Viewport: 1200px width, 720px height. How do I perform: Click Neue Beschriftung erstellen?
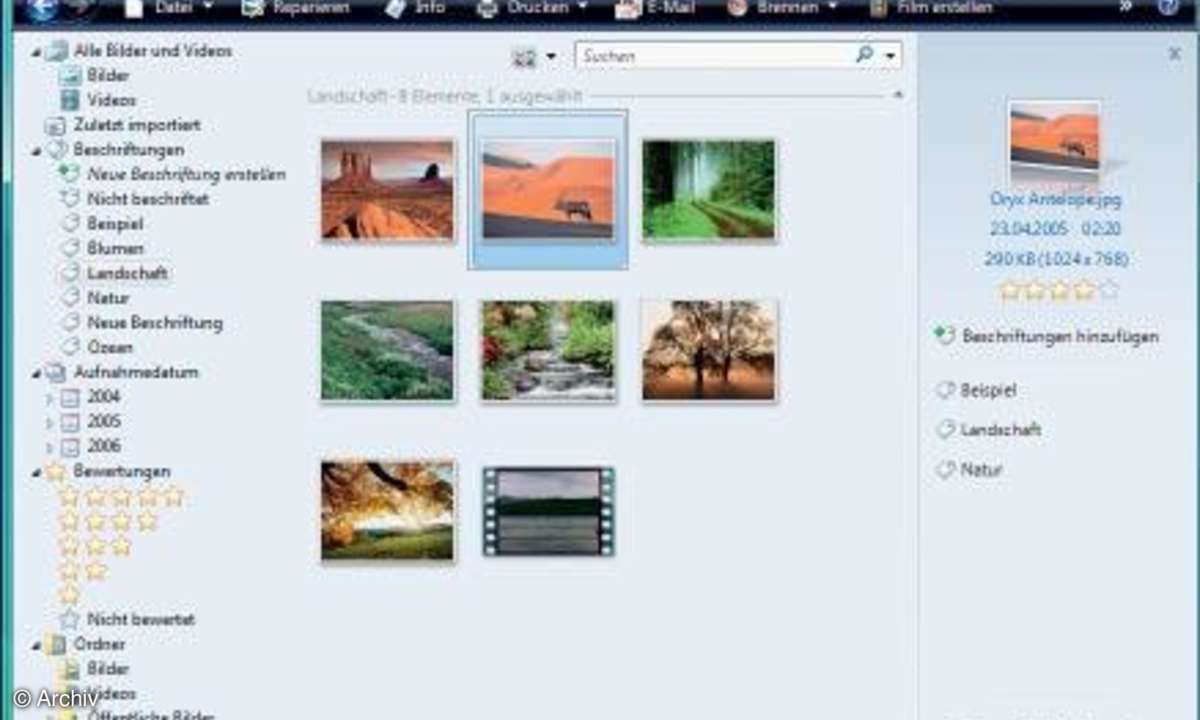pos(186,174)
